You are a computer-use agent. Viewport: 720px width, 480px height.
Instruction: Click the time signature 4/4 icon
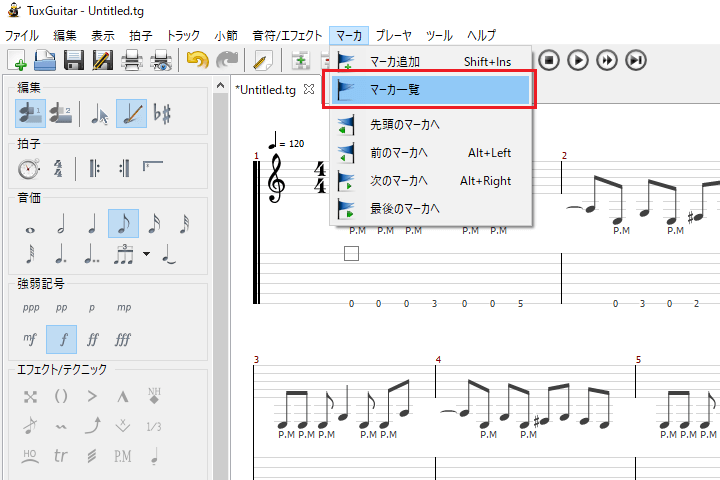click(58, 169)
